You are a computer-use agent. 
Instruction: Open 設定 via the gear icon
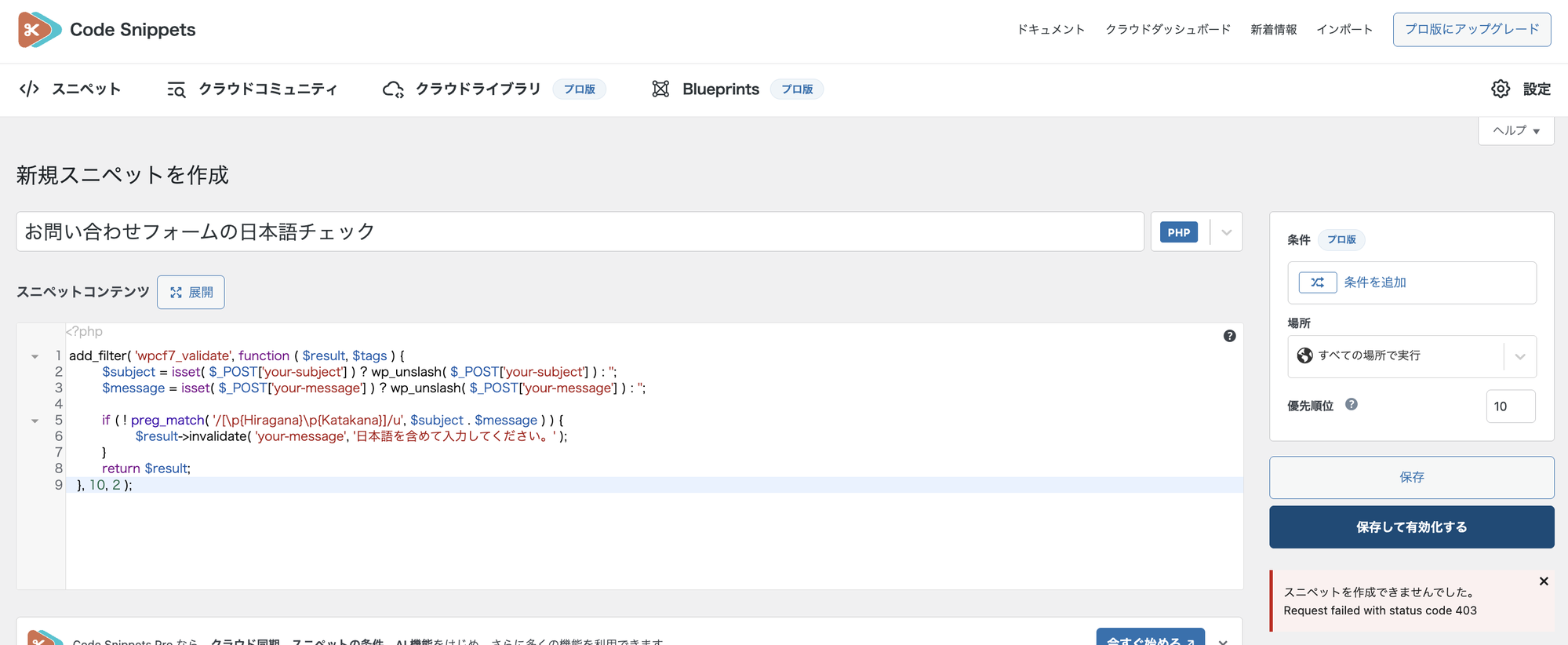tap(1500, 89)
